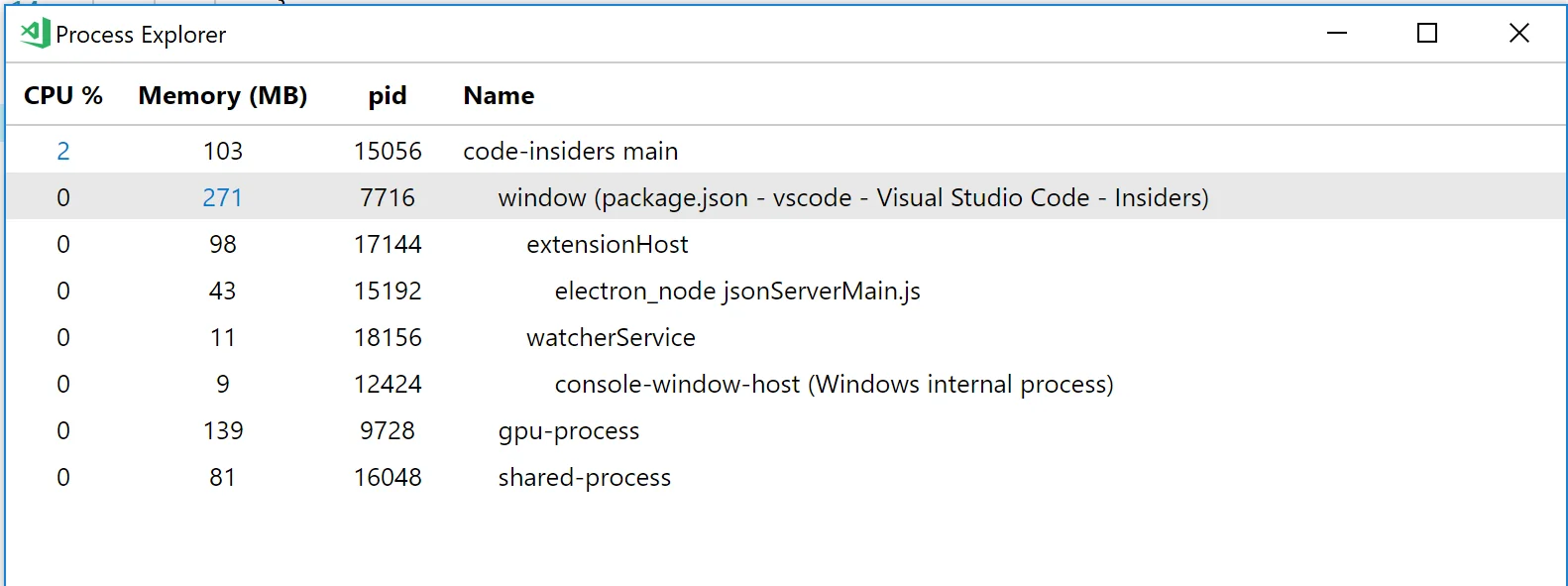Maximize the Process Explorer window
This screenshot has width=1568, height=586.
tap(1427, 34)
